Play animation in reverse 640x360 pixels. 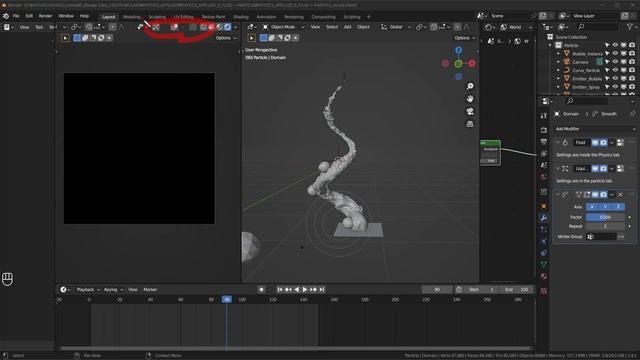click(x=296, y=289)
